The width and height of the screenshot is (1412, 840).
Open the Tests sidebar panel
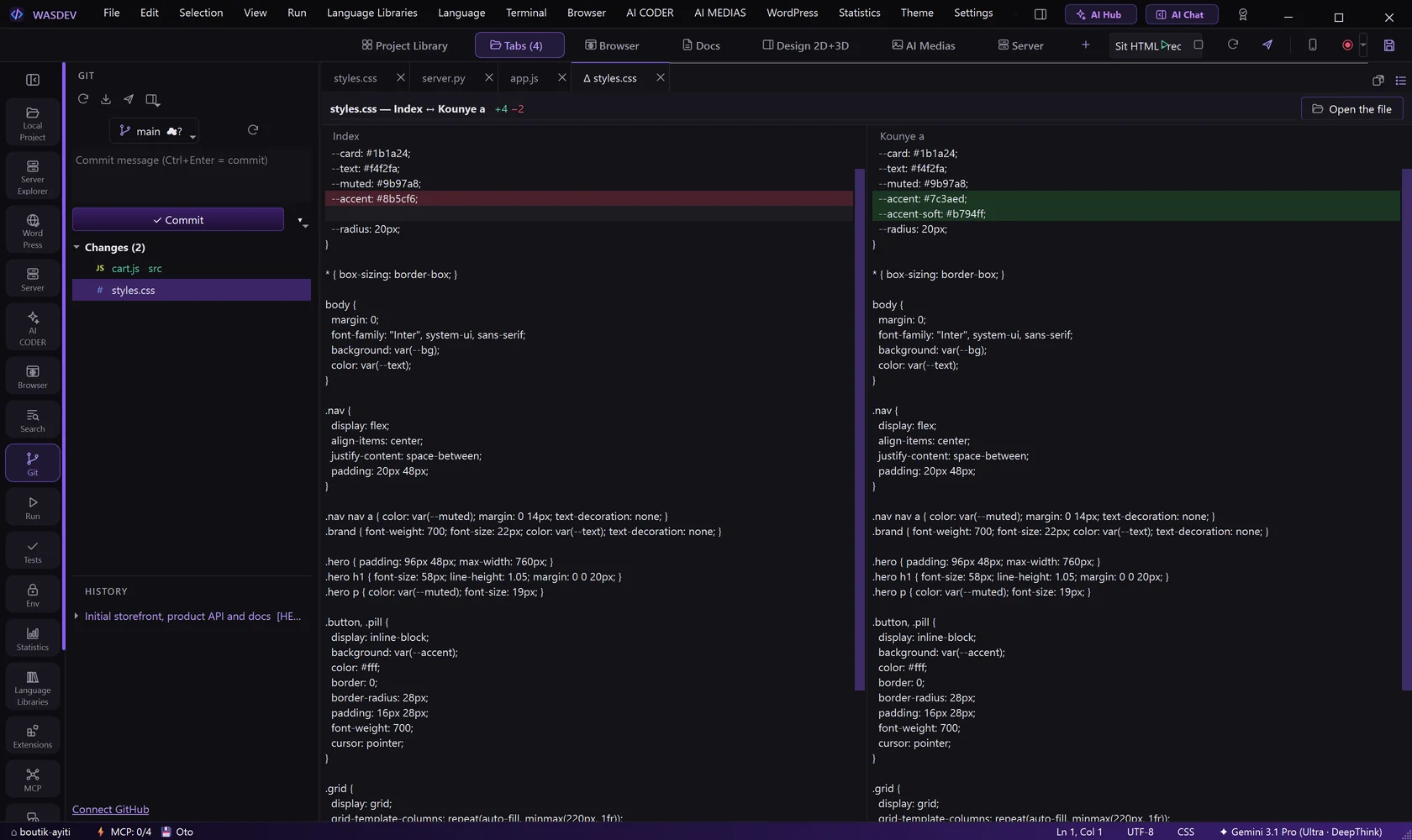(x=33, y=551)
